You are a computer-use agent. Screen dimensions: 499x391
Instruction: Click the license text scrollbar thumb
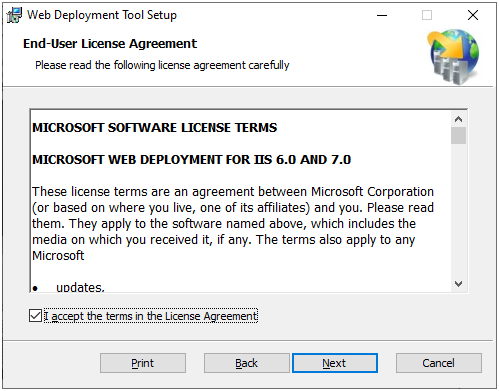[x=458, y=135]
